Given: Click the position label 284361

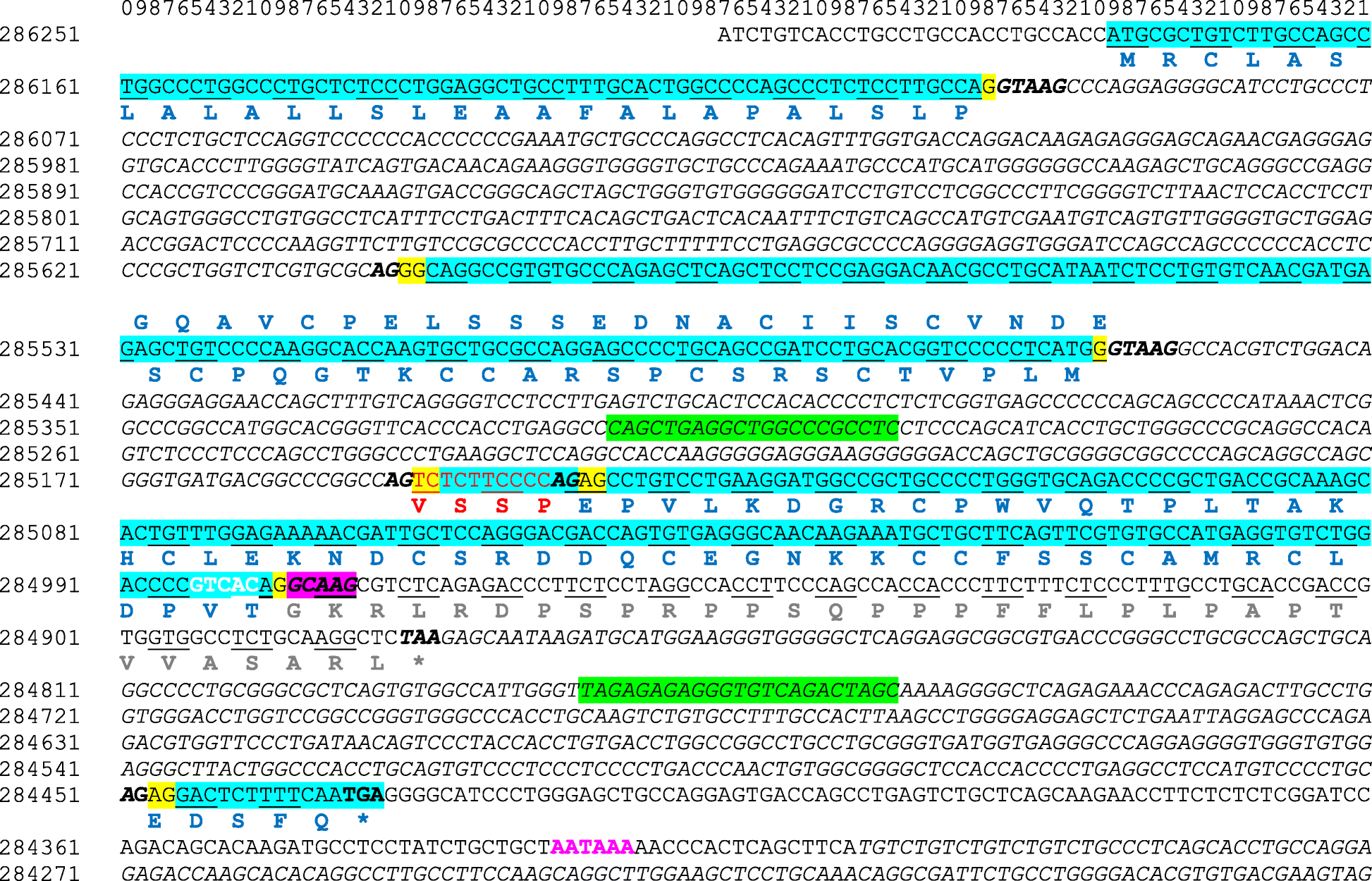Looking at the screenshot, I should pos(40,847).
